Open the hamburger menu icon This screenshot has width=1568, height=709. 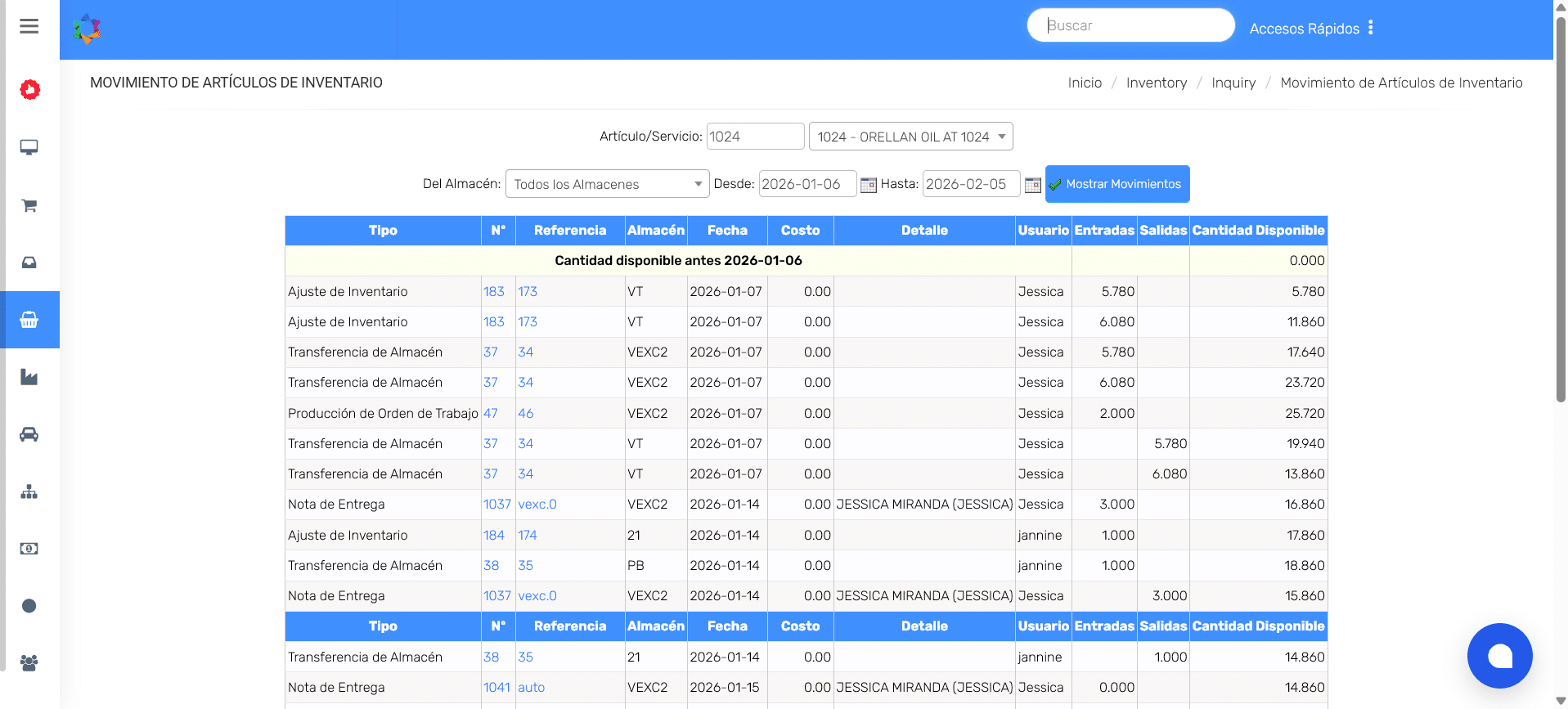pyautogui.click(x=29, y=26)
